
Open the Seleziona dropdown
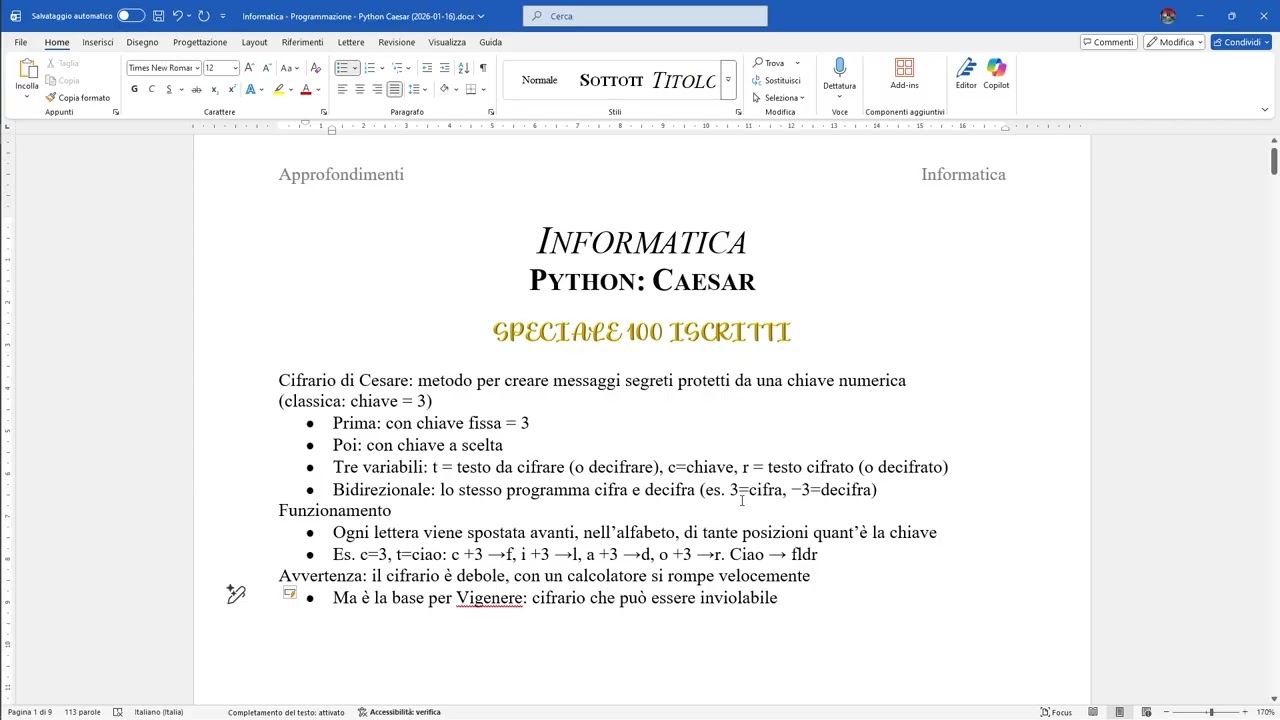point(778,98)
